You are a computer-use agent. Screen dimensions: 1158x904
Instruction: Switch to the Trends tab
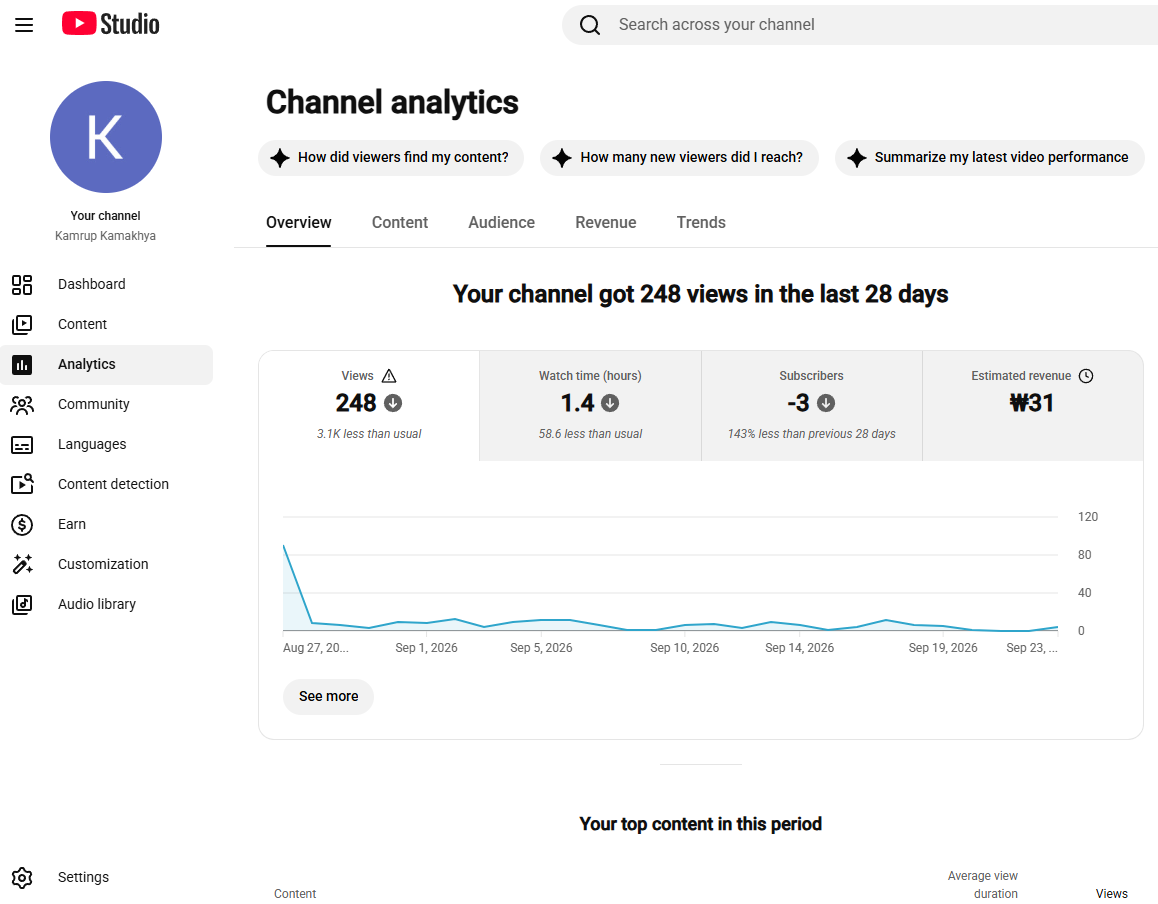(x=701, y=223)
